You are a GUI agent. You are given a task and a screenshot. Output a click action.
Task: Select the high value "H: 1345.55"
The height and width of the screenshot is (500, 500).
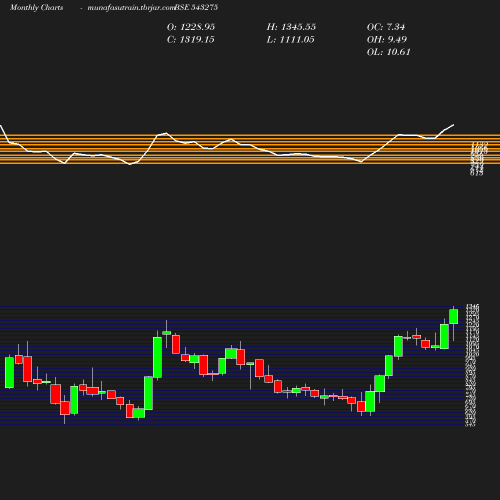tap(291, 27)
